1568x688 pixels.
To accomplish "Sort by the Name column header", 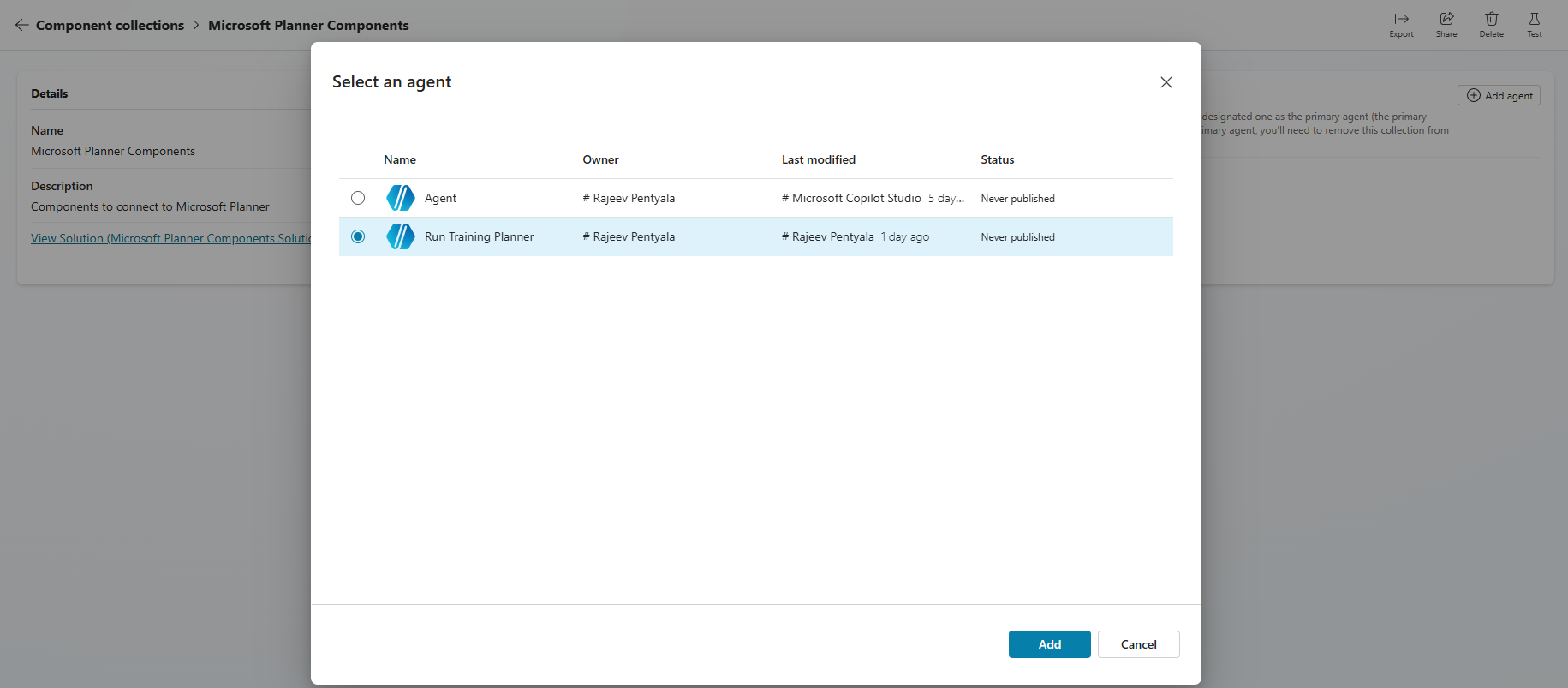I will 400,159.
